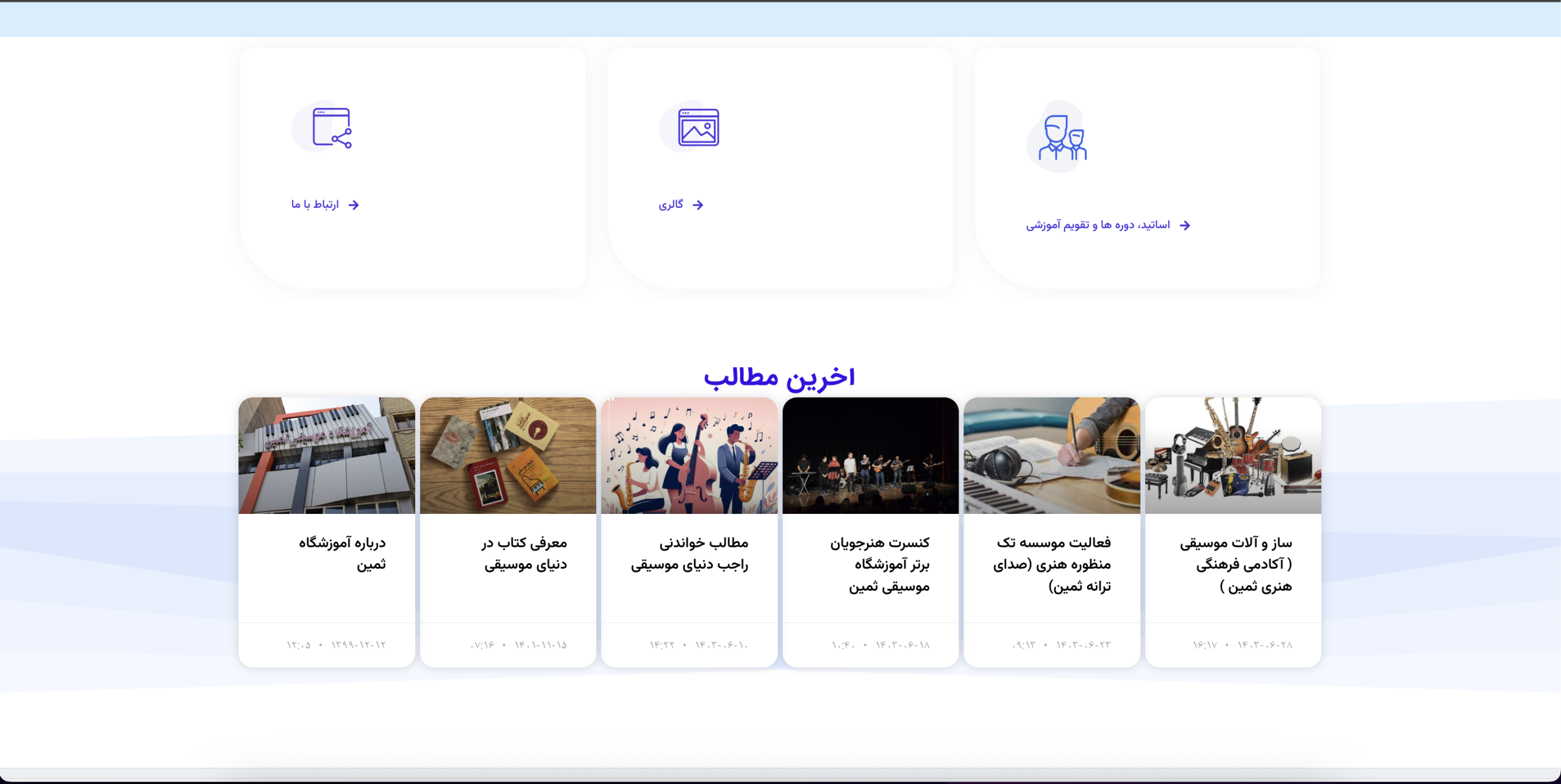
Task: Open the ارتباط با ما link
Action: pos(315,204)
